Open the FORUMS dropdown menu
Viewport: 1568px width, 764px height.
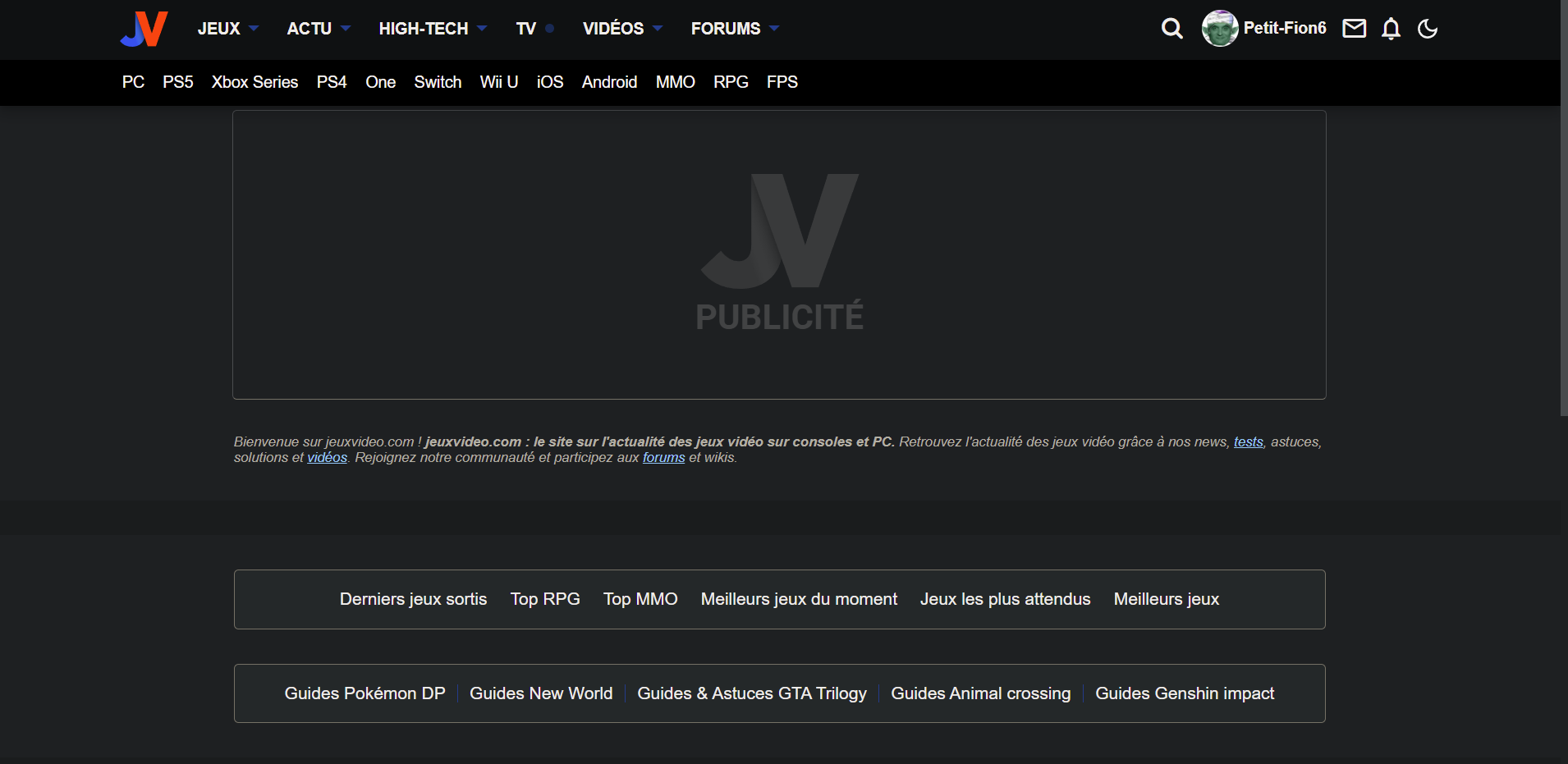[x=734, y=29]
